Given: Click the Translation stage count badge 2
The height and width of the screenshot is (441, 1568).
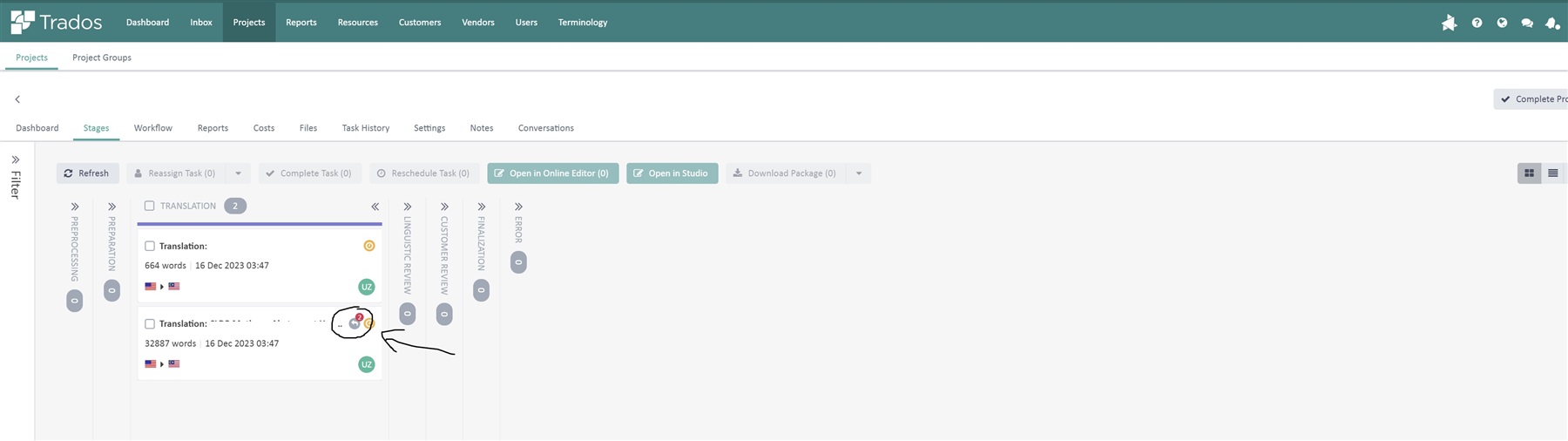Looking at the screenshot, I should pyautogui.click(x=235, y=206).
